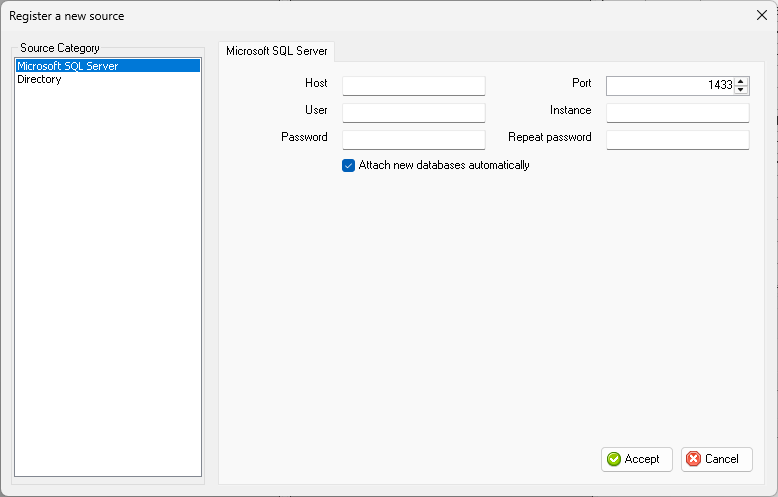Switch to the Microsoft SQL Server tab
The image size is (778, 497).
click(x=276, y=51)
